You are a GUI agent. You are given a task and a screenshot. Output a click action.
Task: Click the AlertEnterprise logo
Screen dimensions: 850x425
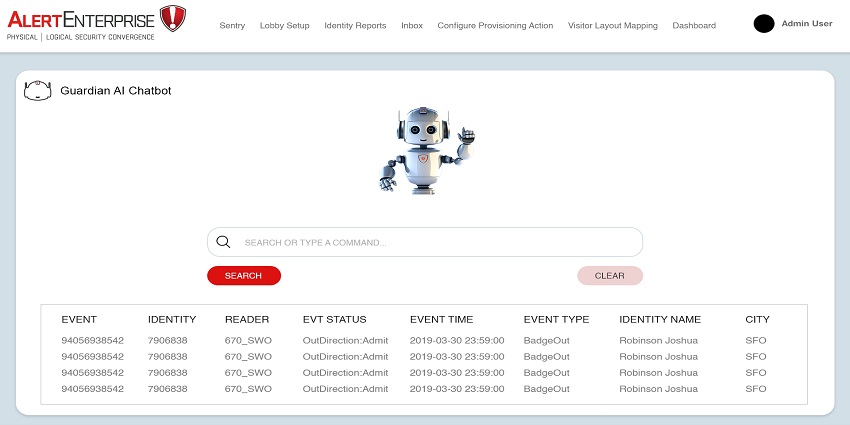(x=97, y=23)
